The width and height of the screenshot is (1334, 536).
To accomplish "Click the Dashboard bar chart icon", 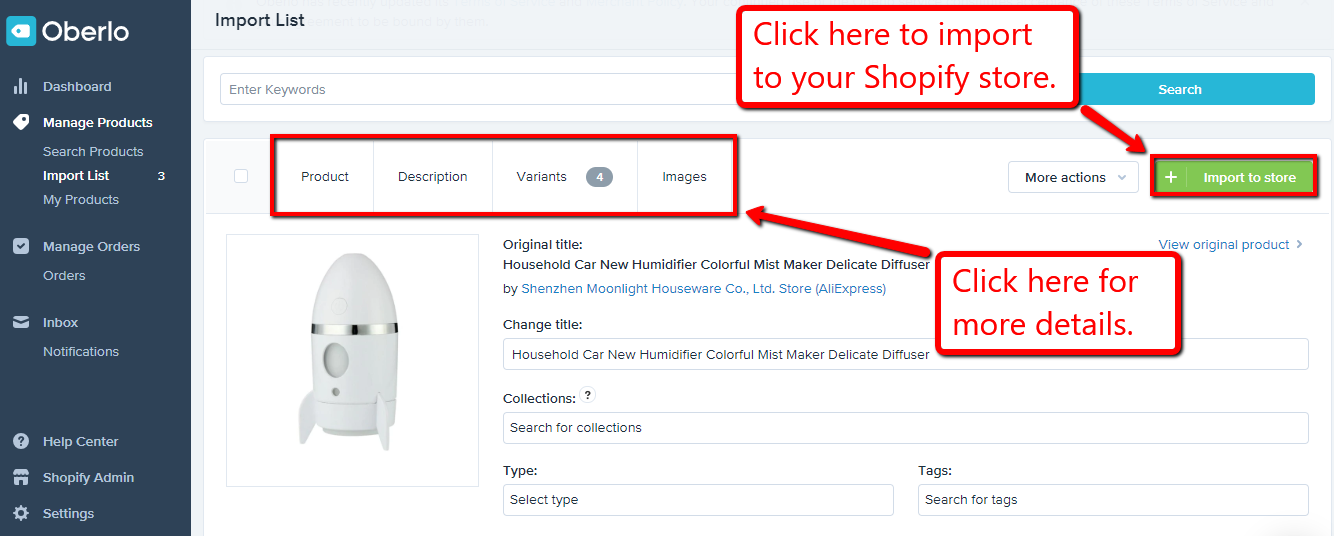I will [20, 86].
